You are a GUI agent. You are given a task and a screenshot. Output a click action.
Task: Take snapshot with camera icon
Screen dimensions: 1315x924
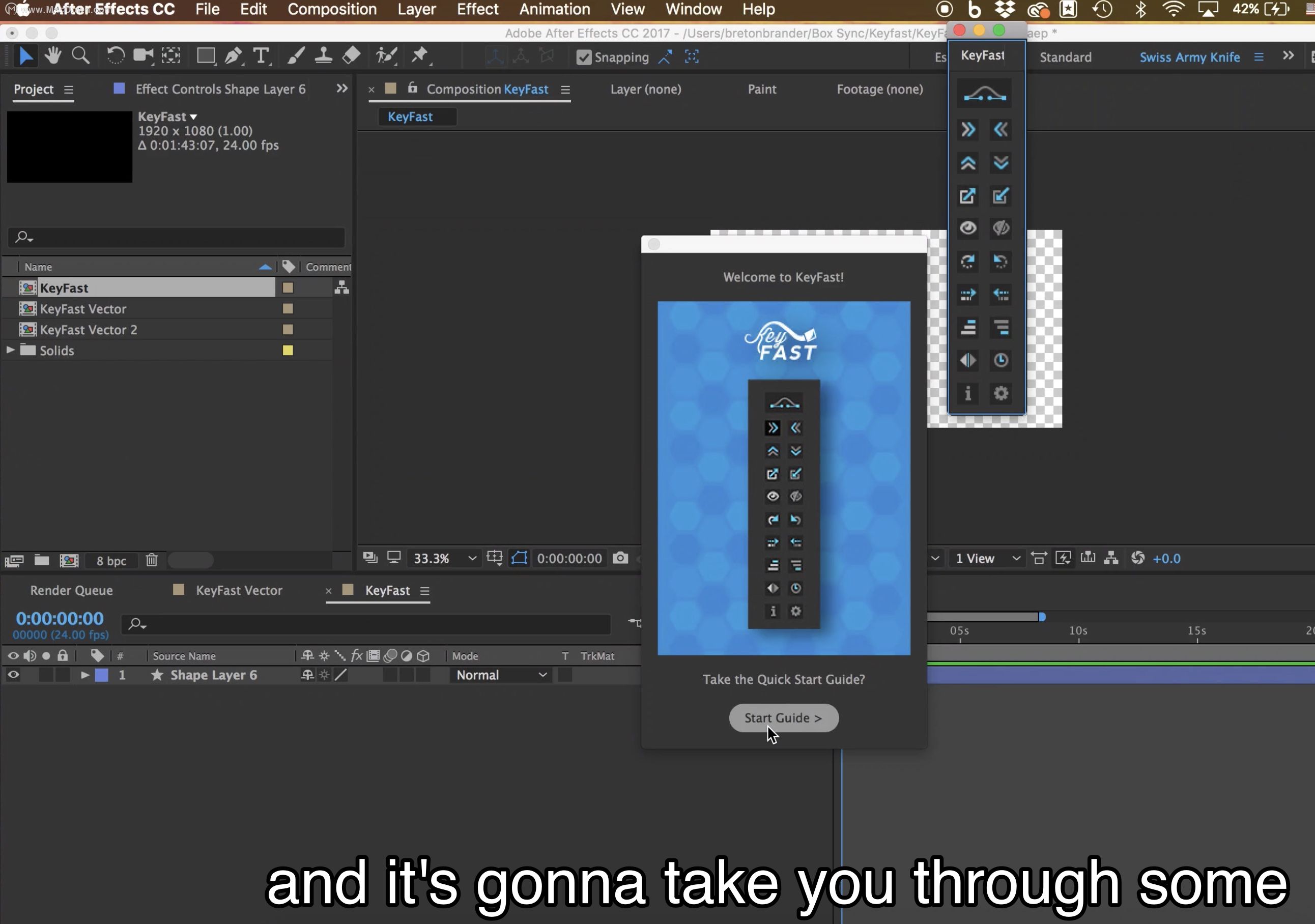pos(620,558)
